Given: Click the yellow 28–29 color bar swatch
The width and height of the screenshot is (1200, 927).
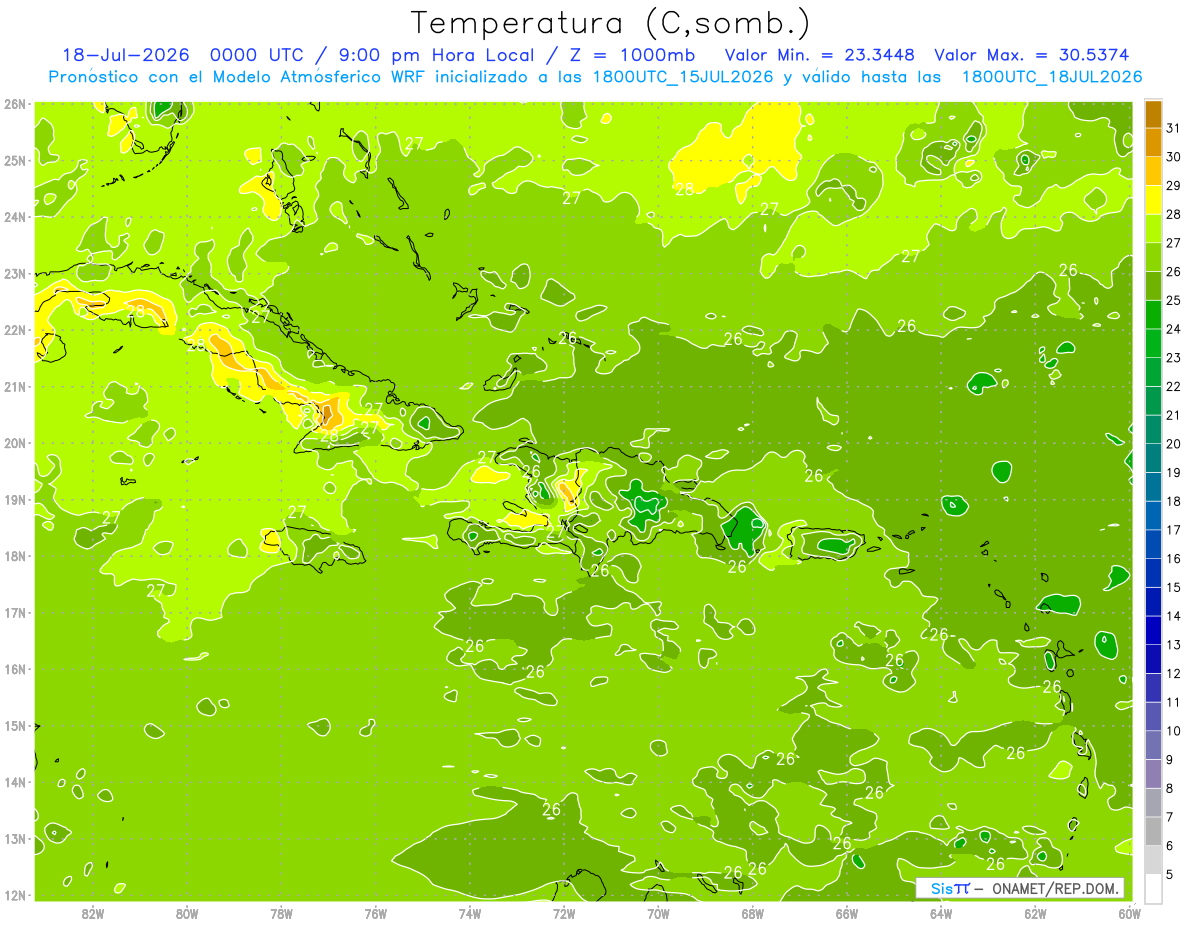Looking at the screenshot, I should click(1153, 199).
